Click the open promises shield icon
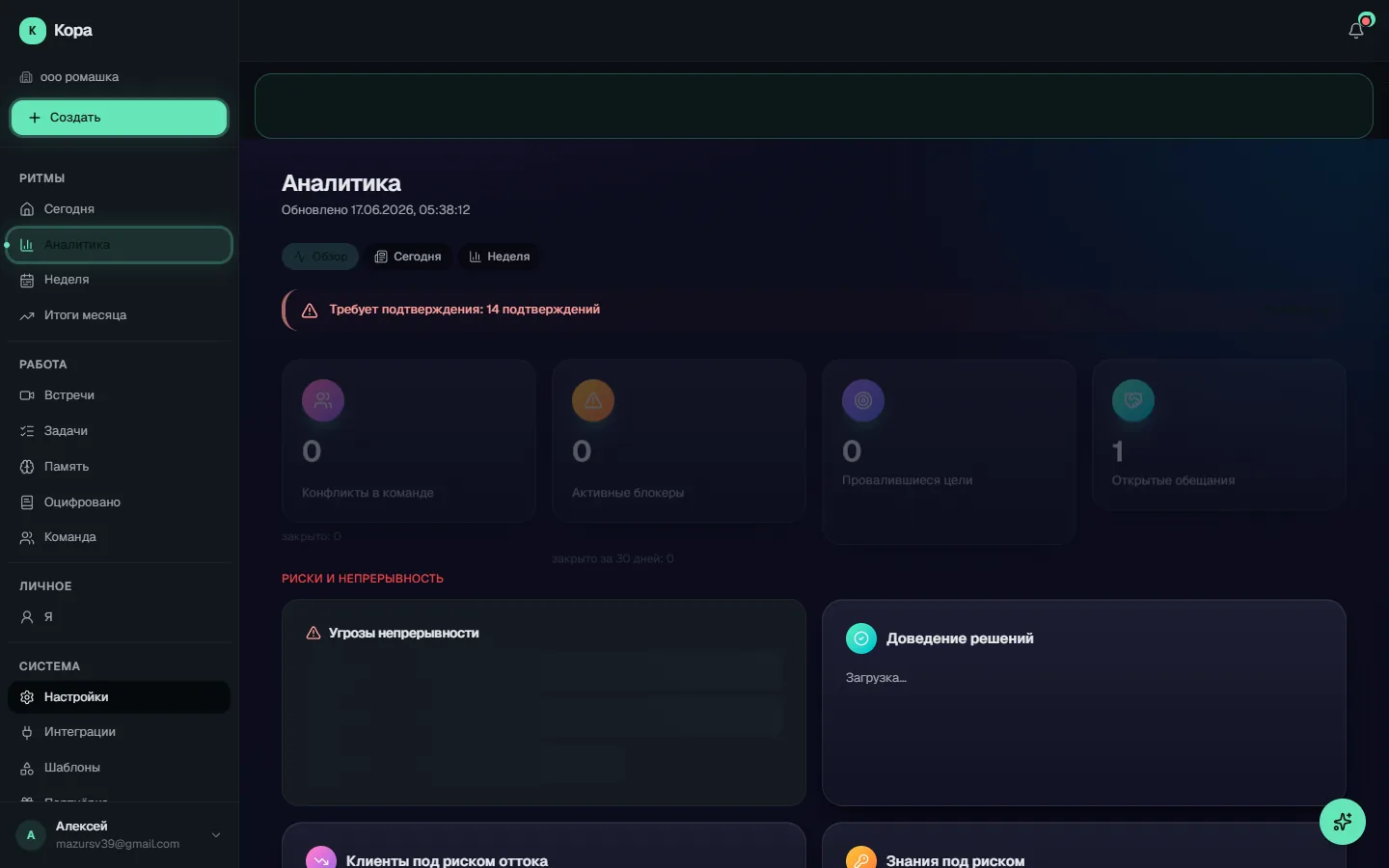This screenshot has height=868, width=1389. click(1133, 401)
